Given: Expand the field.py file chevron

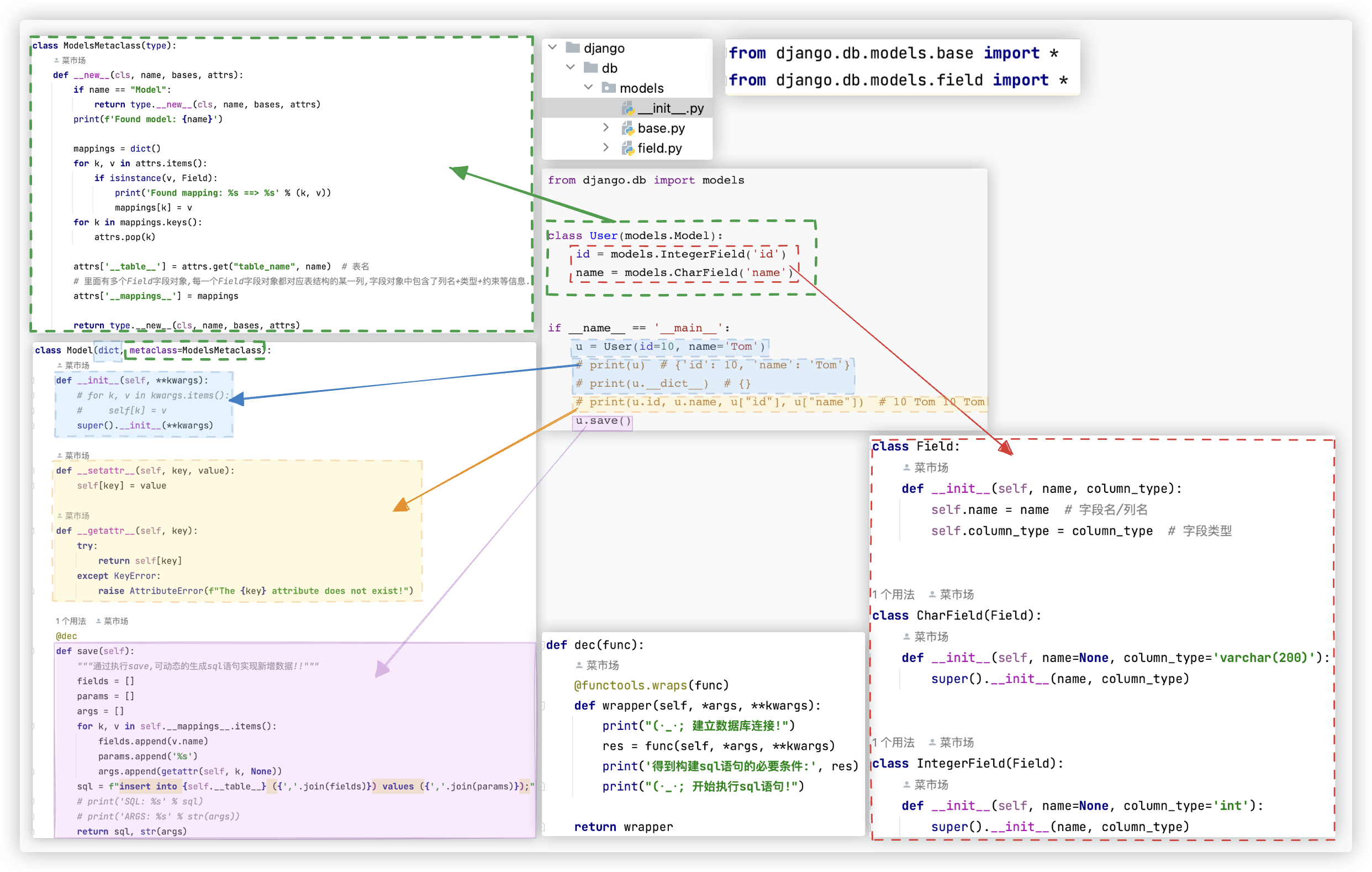Looking at the screenshot, I should [606, 148].
